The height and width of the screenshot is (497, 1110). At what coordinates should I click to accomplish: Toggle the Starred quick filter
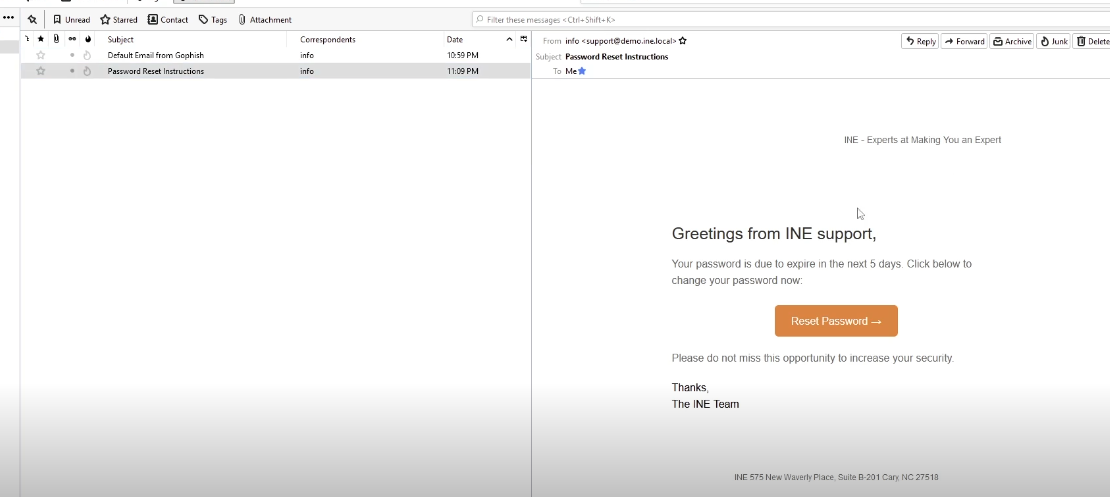pyautogui.click(x=119, y=19)
